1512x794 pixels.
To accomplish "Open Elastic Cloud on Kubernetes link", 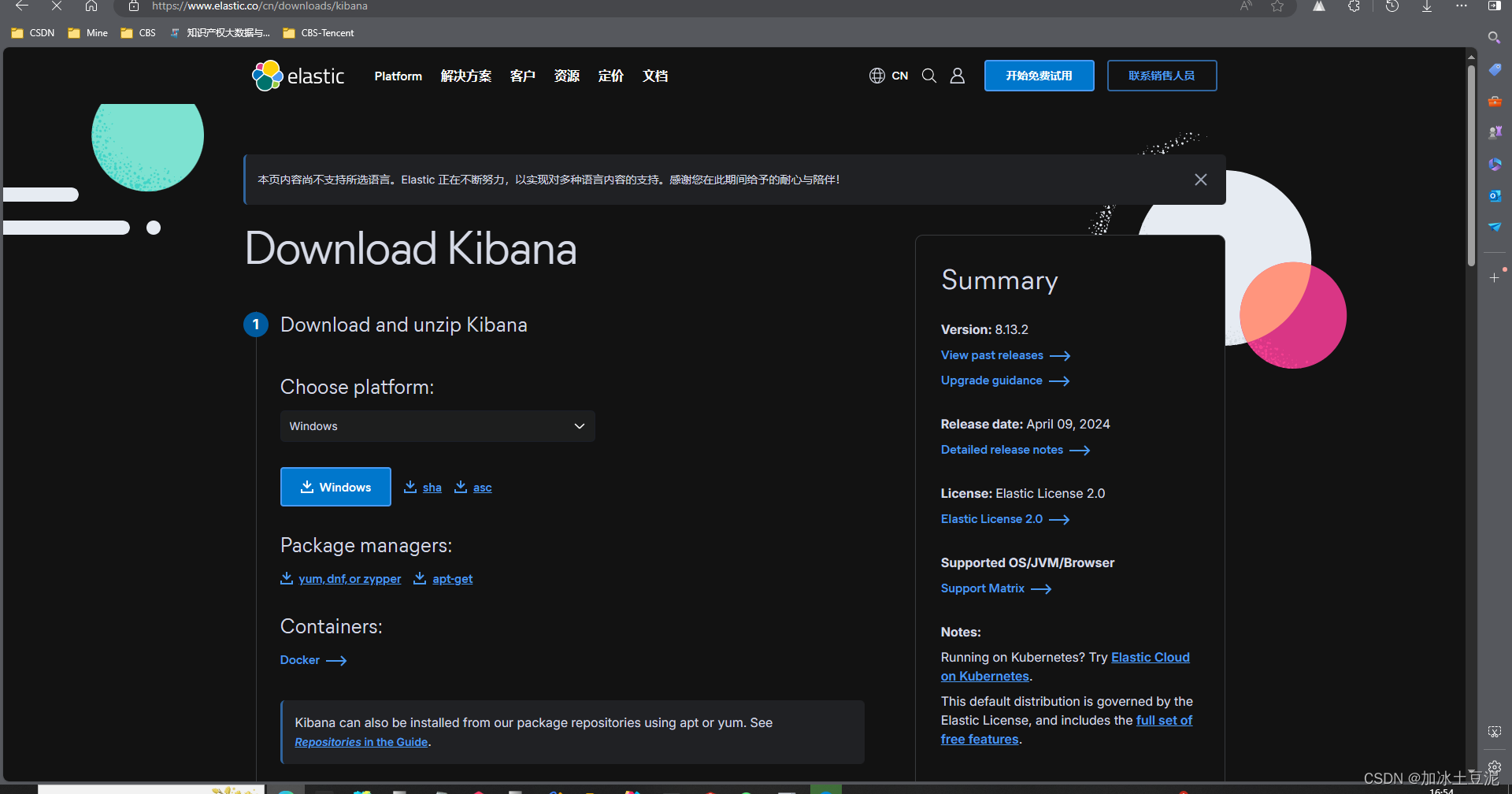I will (1150, 657).
